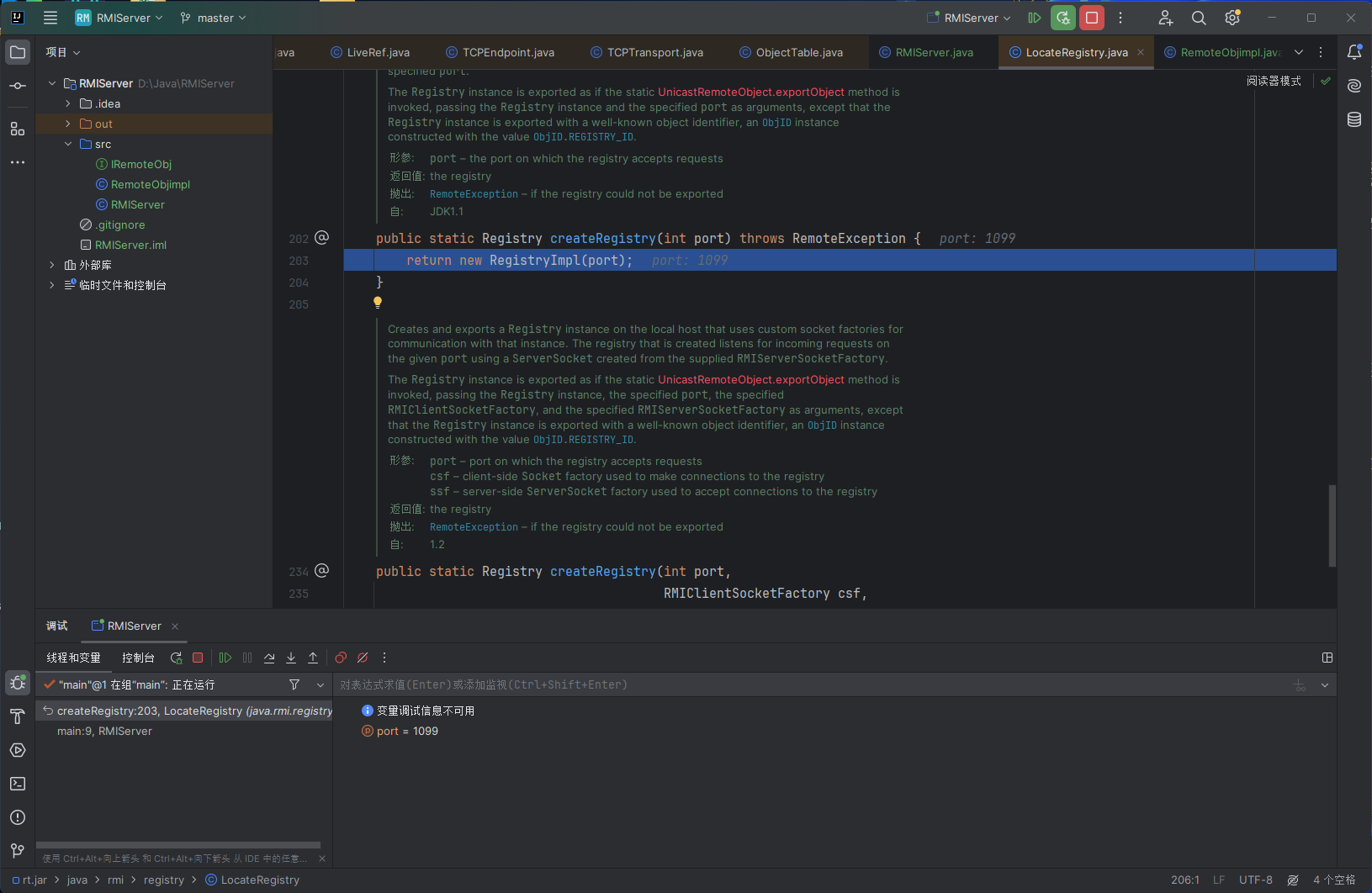Open thread selector dropdown arrow

(x=320, y=684)
